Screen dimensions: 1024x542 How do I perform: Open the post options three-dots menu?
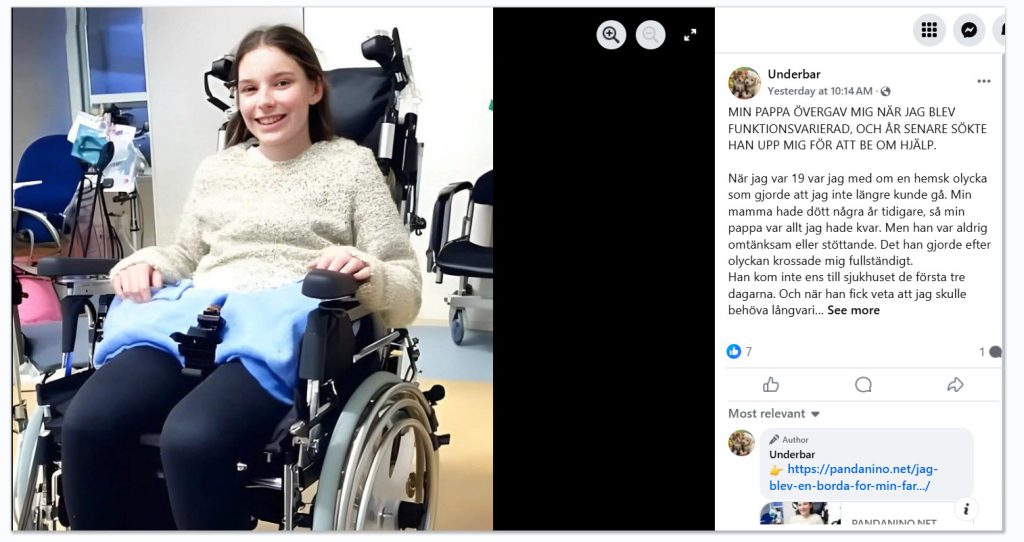[x=984, y=81]
